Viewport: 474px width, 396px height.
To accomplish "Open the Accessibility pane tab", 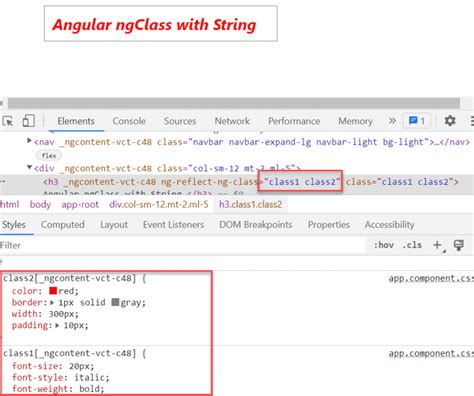I will coord(389,225).
